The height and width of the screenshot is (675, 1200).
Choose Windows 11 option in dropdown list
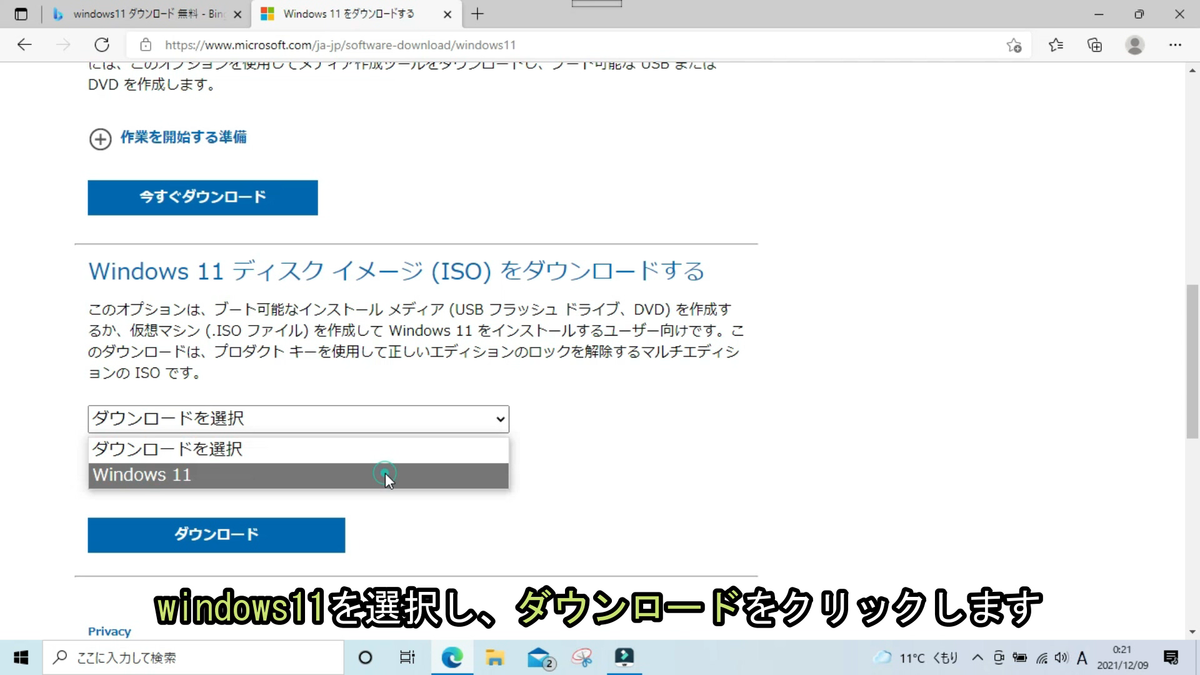point(298,475)
